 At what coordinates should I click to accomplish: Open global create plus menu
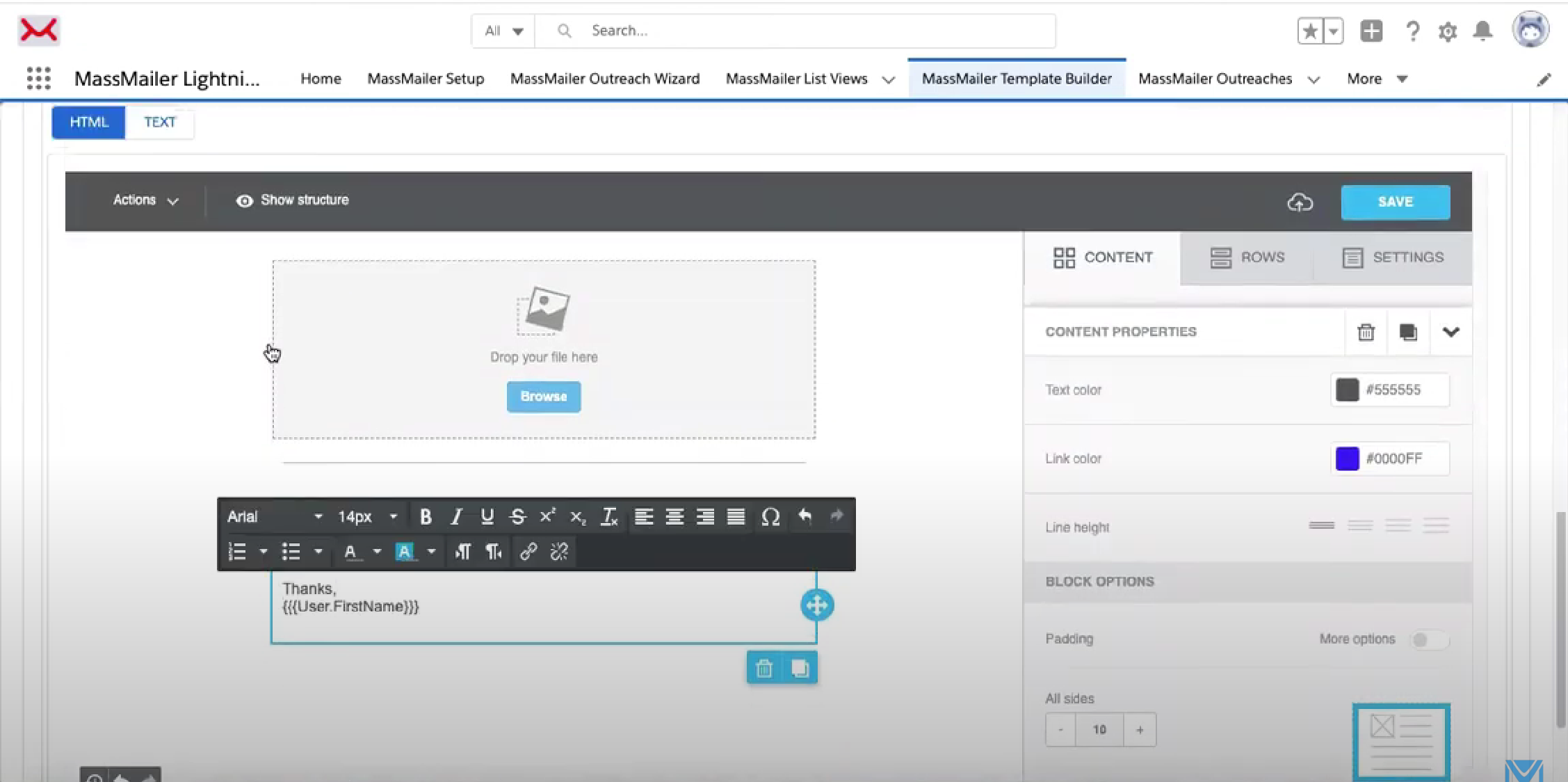(x=1371, y=31)
